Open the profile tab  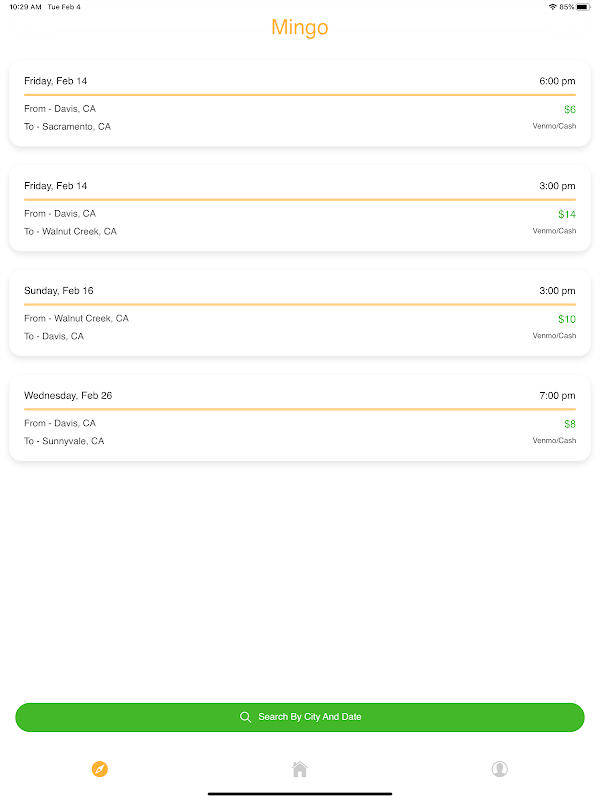pyautogui.click(x=500, y=769)
